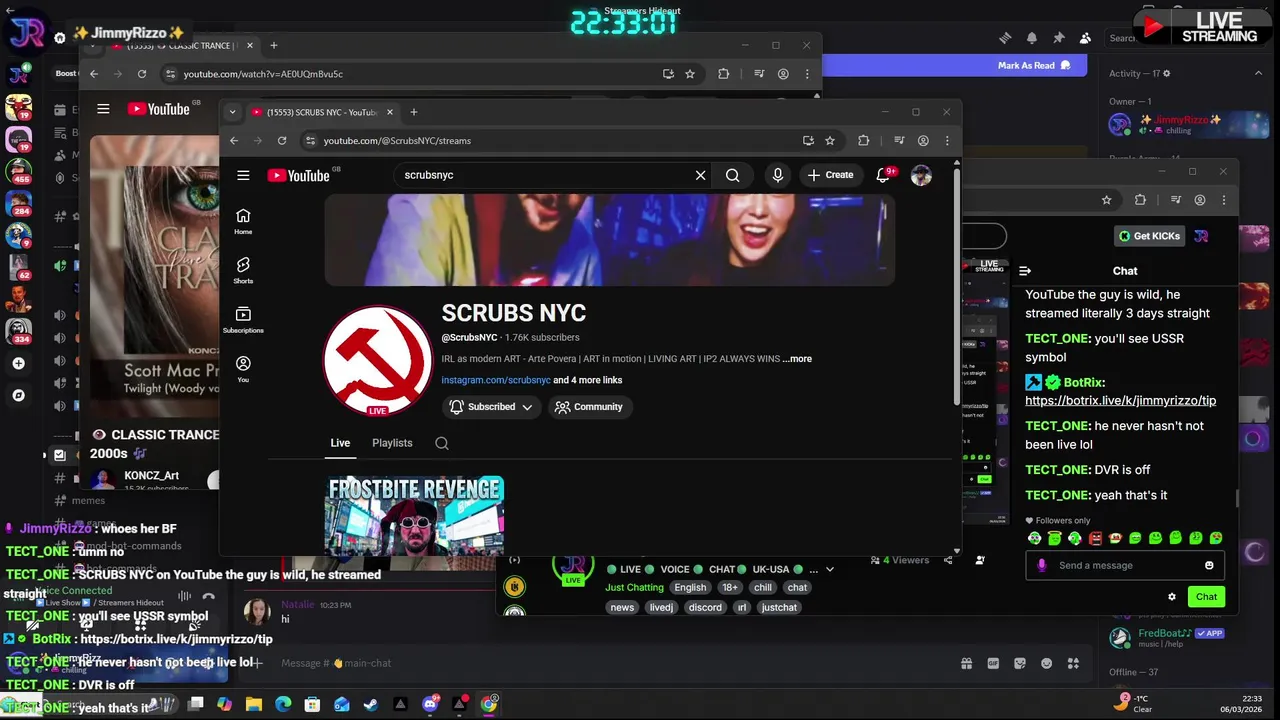Open new tab in Classic Trance window
Viewport: 1280px width, 720px height.
274,45
